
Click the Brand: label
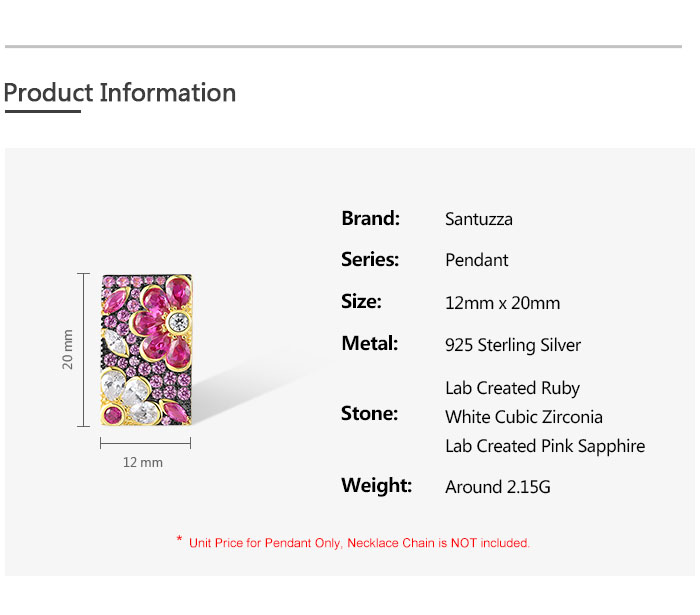pos(370,218)
